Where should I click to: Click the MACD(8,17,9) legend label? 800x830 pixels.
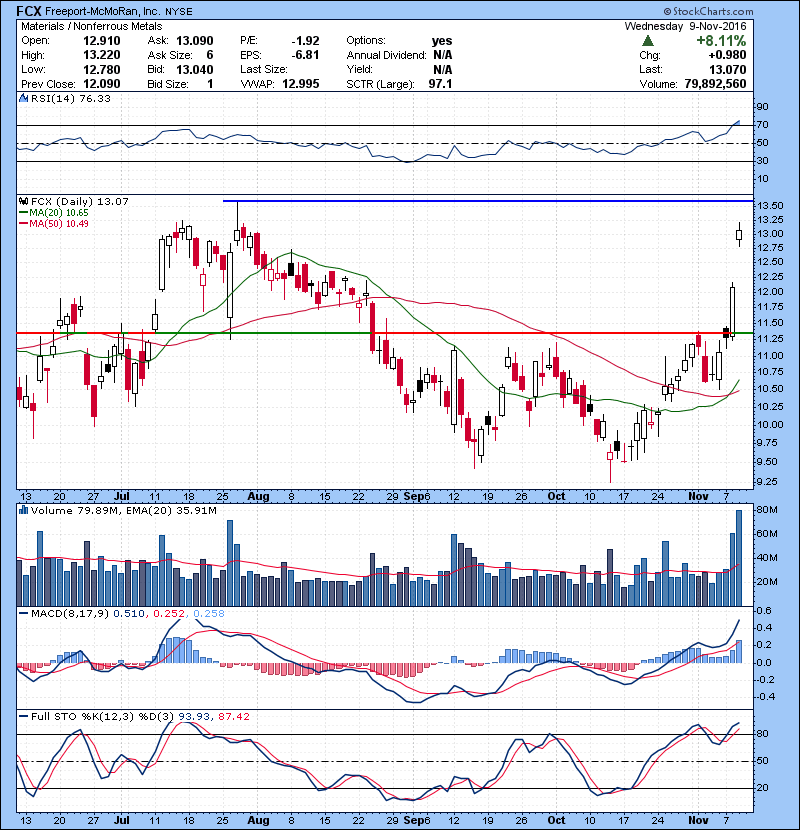(x=69, y=614)
